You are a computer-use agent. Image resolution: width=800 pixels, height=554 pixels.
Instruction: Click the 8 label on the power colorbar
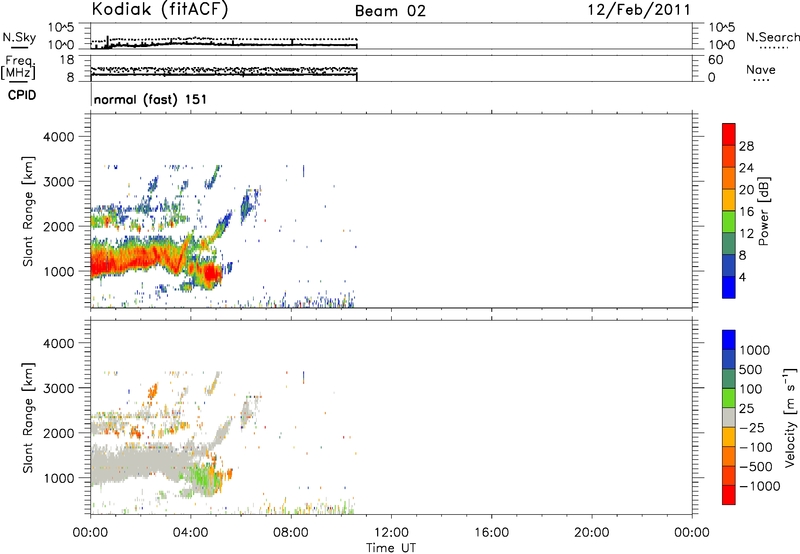[x=742, y=256]
